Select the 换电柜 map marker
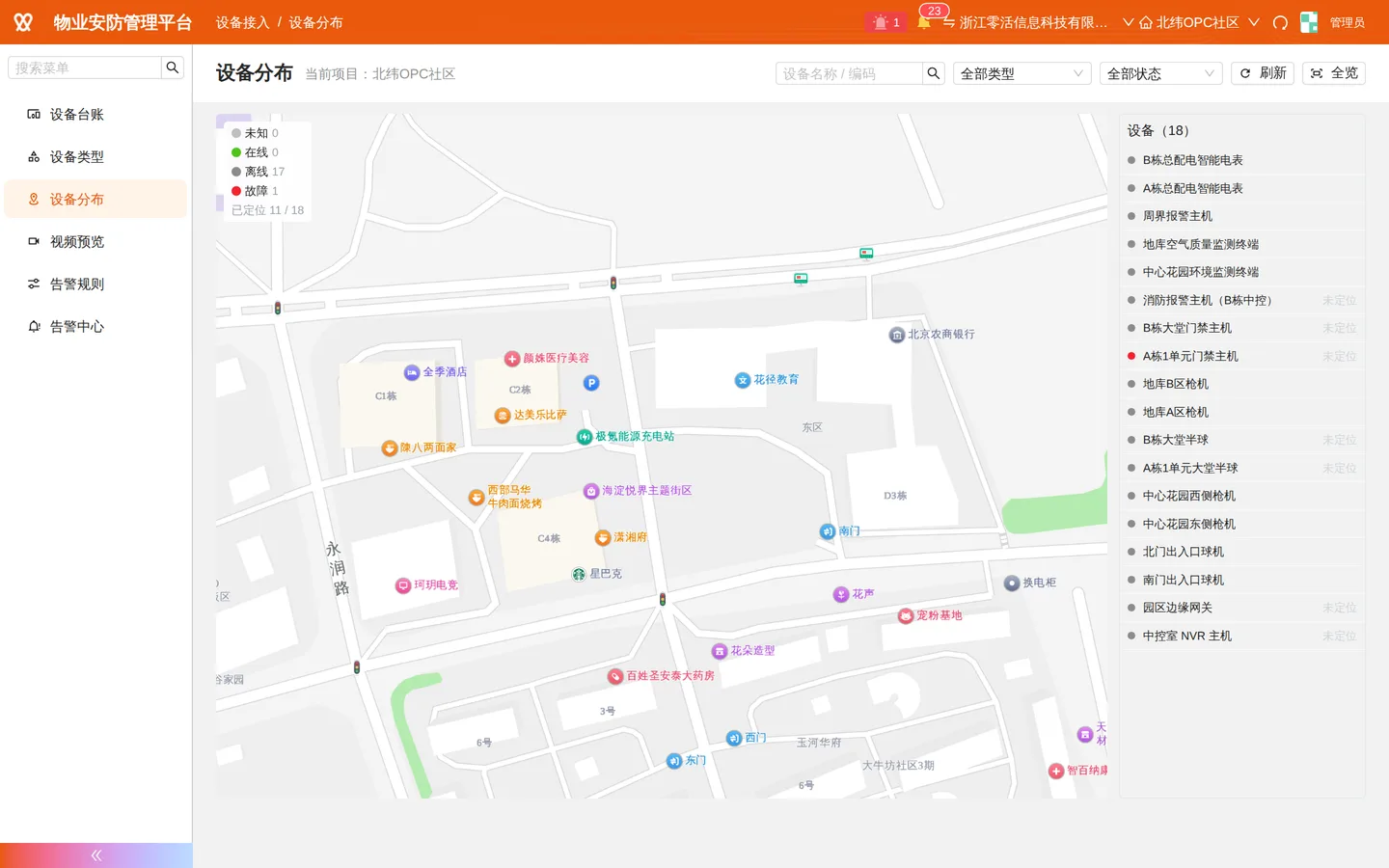The image size is (1389, 868). tap(1012, 583)
